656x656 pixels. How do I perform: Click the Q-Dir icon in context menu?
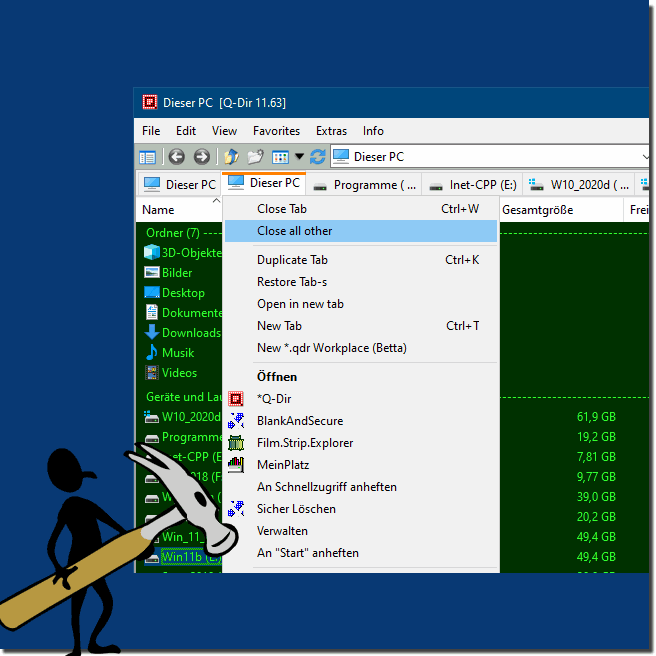tap(236, 399)
